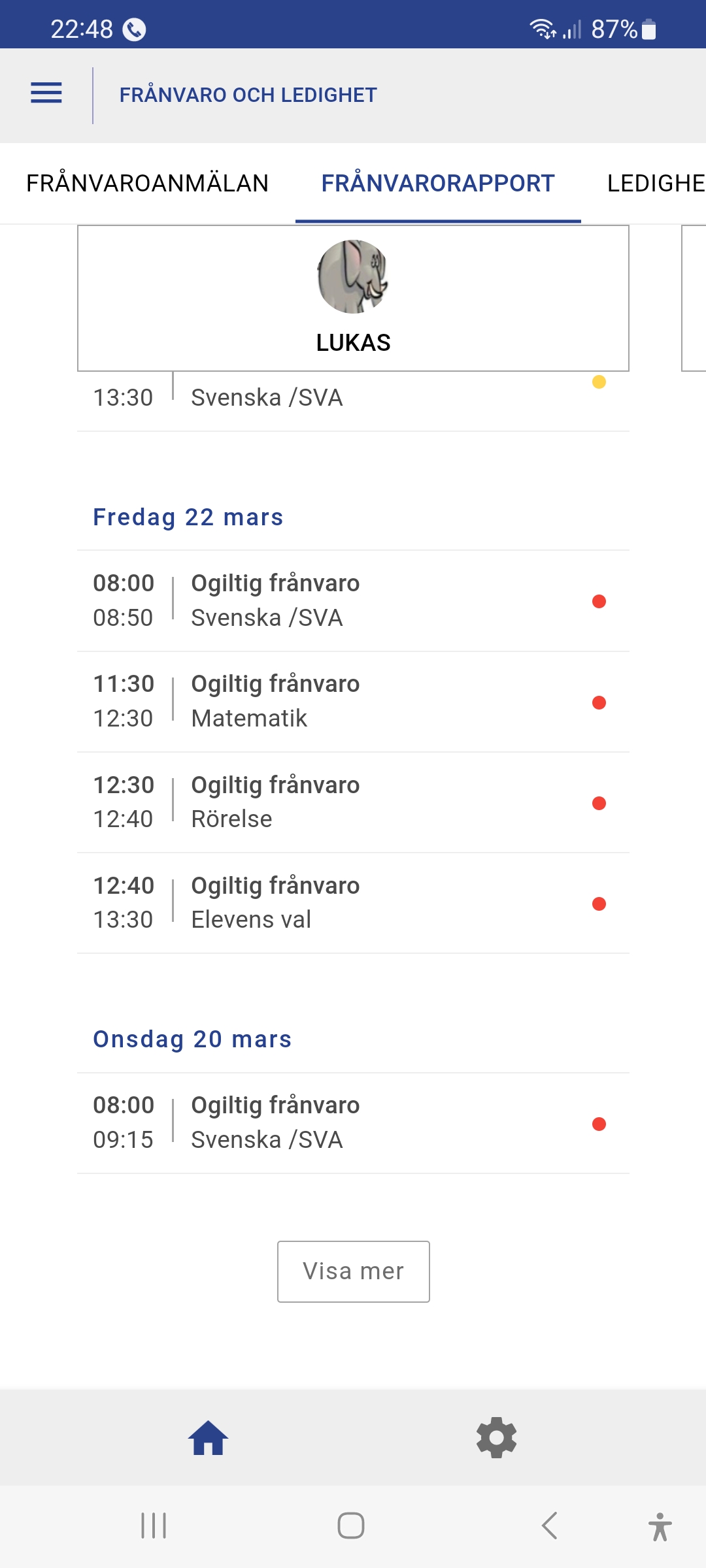This screenshot has height=1568, width=706.
Task: Open the 08:00 Friday Svenska /SVA absence
Action: coord(353,600)
